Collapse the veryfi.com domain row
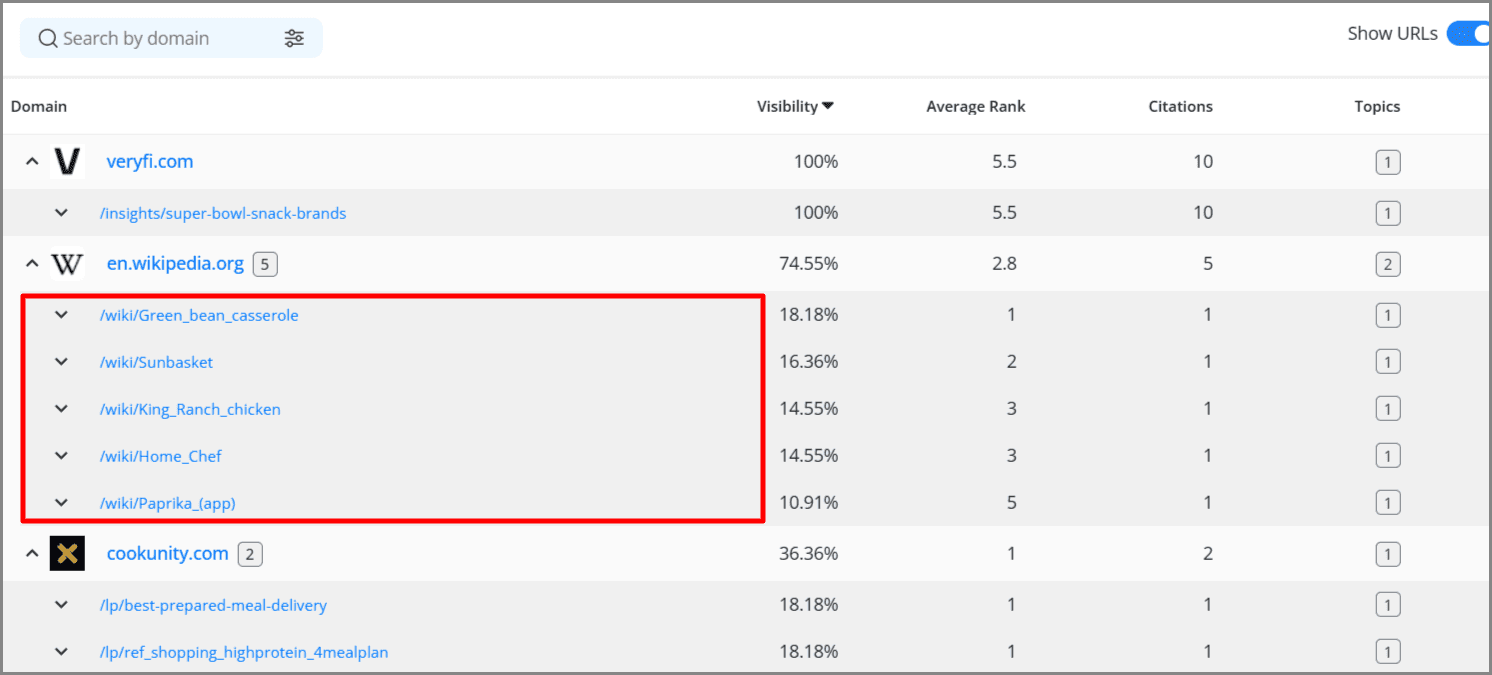 (32, 161)
